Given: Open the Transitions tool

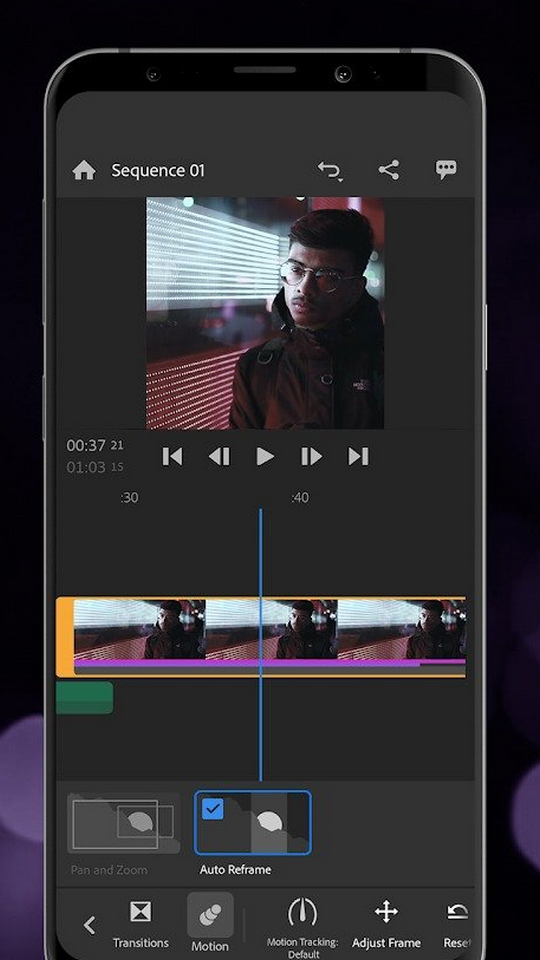Looking at the screenshot, I should pyautogui.click(x=140, y=924).
